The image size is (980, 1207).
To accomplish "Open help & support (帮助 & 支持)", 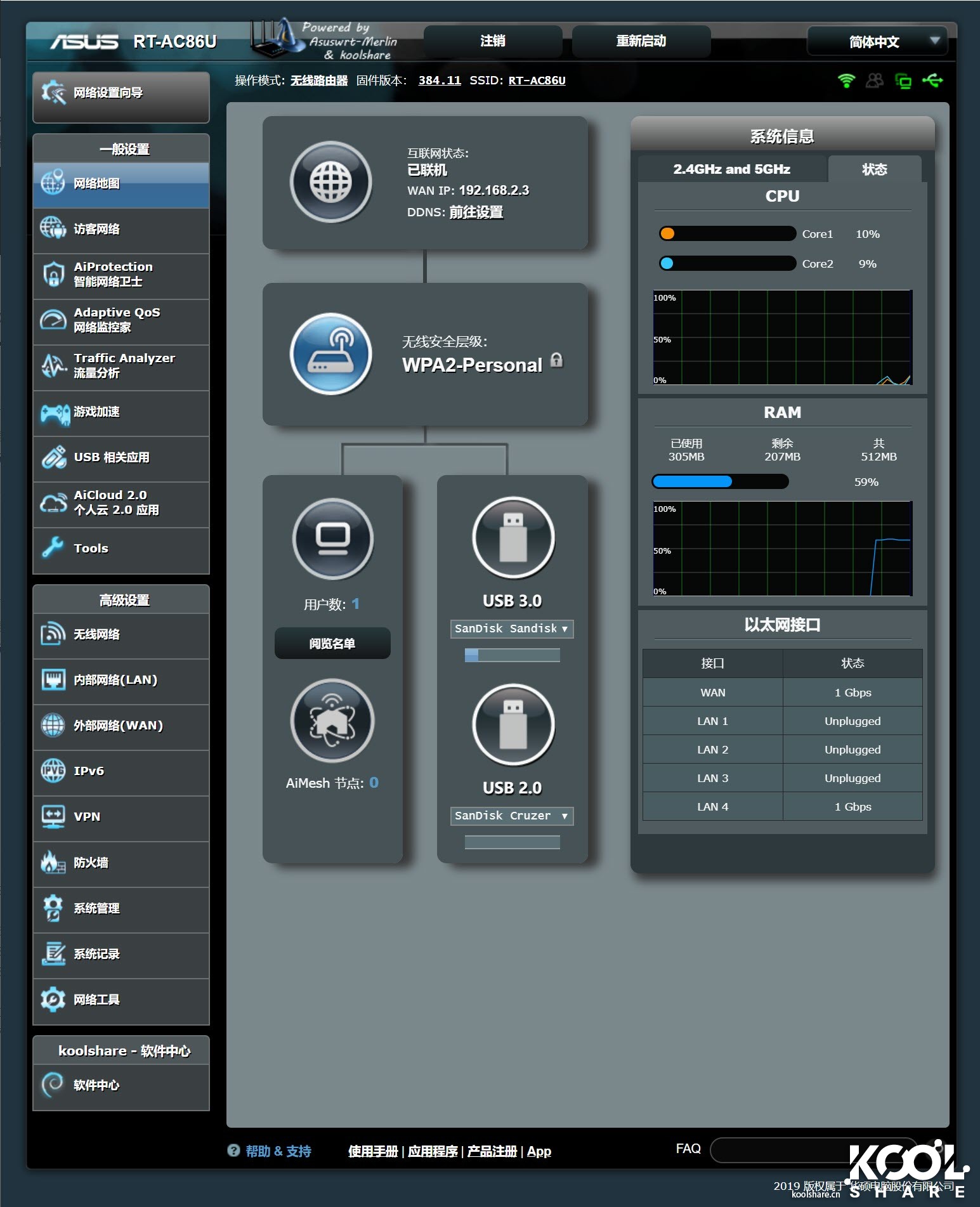I will tap(278, 1151).
